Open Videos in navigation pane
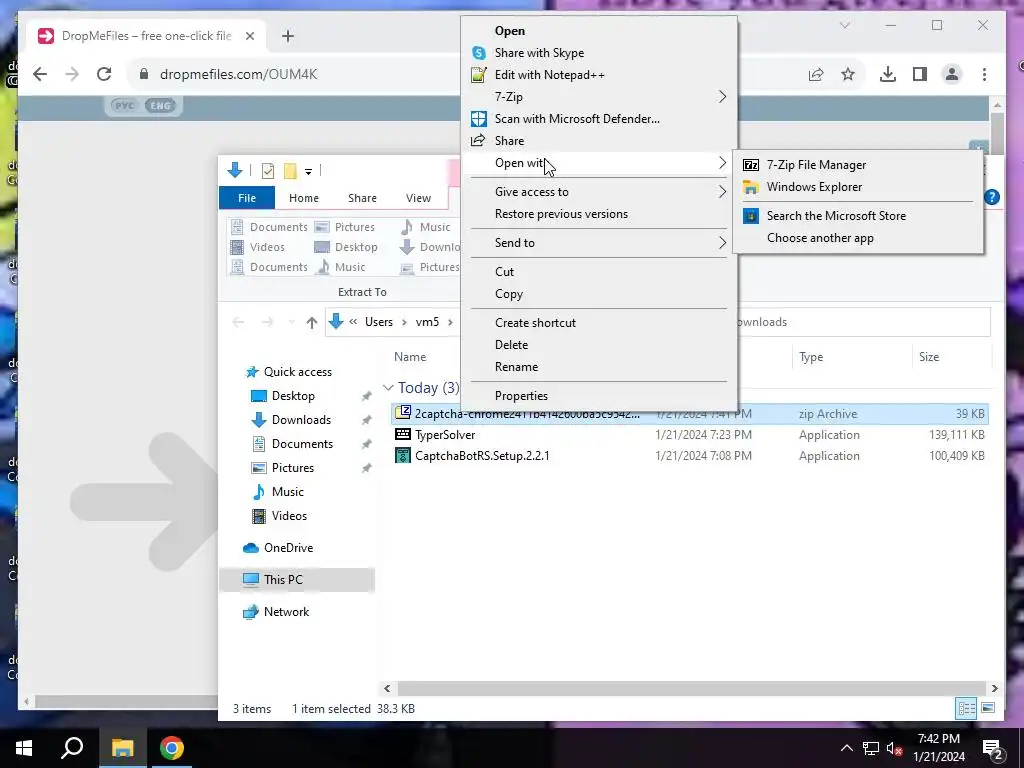The image size is (1024, 768). [289, 516]
